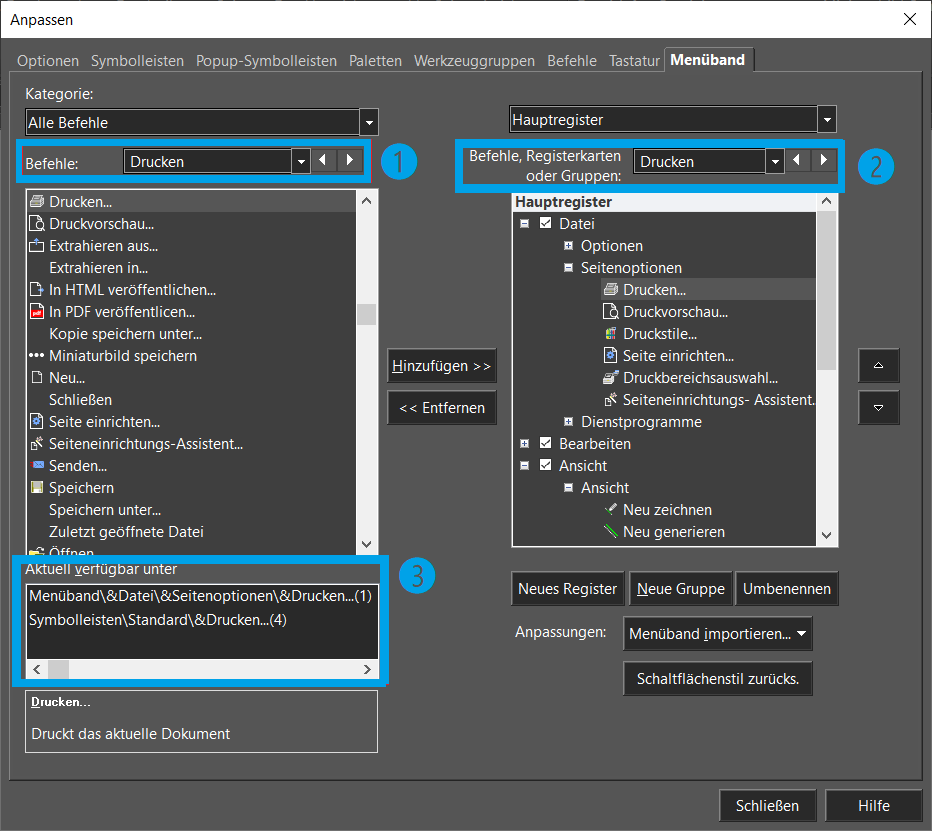The image size is (932, 831).
Task: Collapse the Datei tree node
Action: 524,224
